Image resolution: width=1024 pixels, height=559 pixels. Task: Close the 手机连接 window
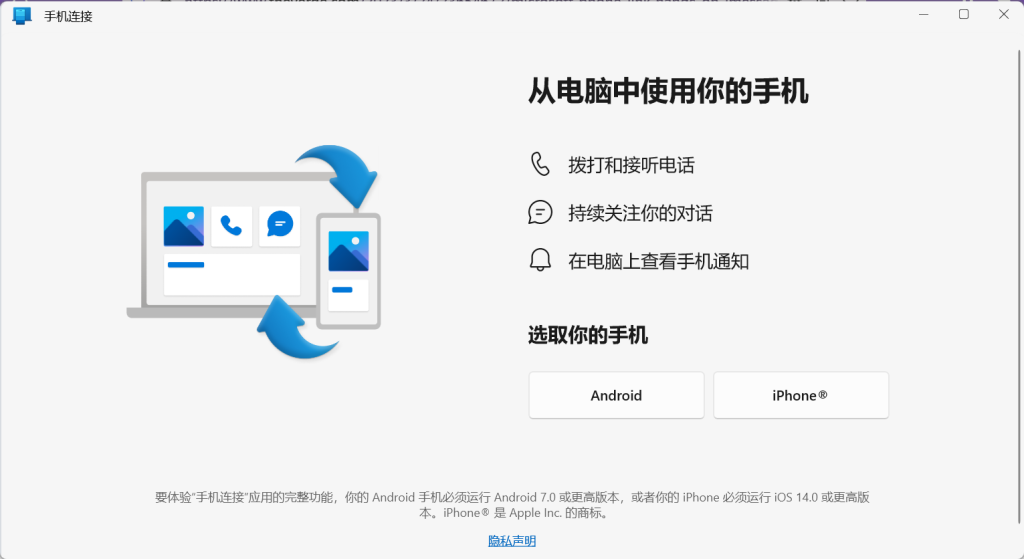1004,14
